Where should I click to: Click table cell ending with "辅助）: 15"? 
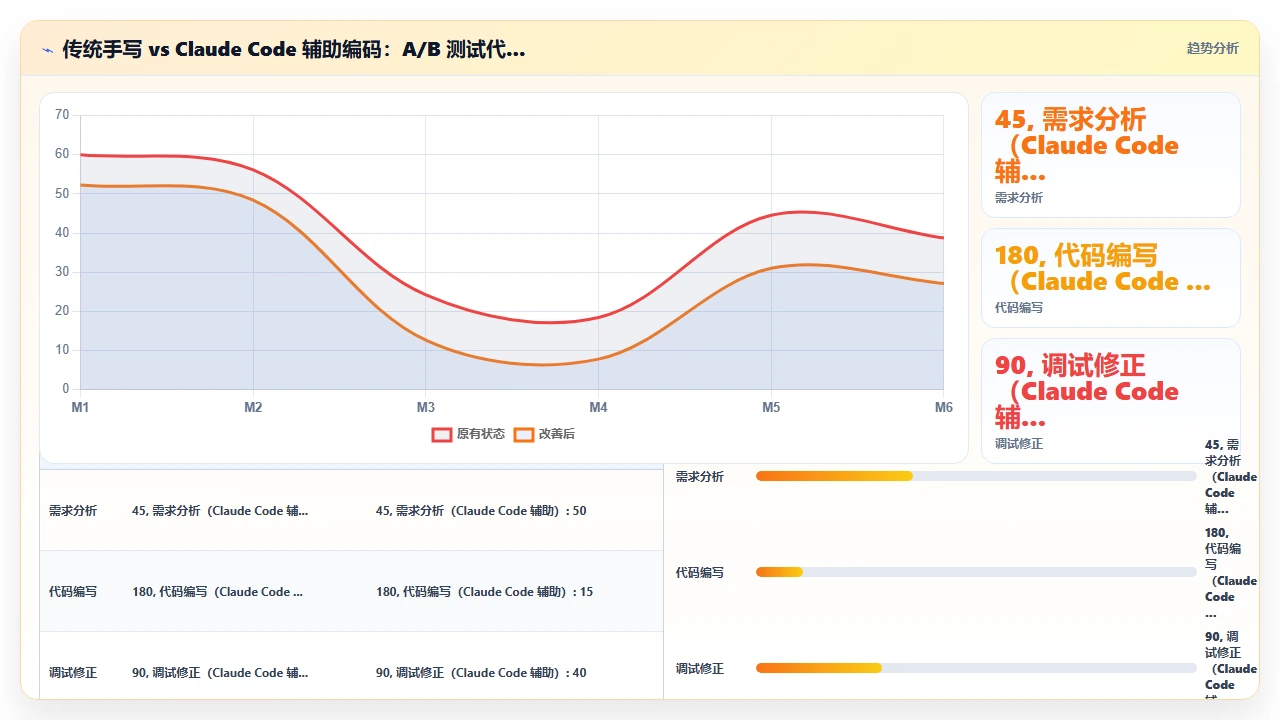pos(484,592)
